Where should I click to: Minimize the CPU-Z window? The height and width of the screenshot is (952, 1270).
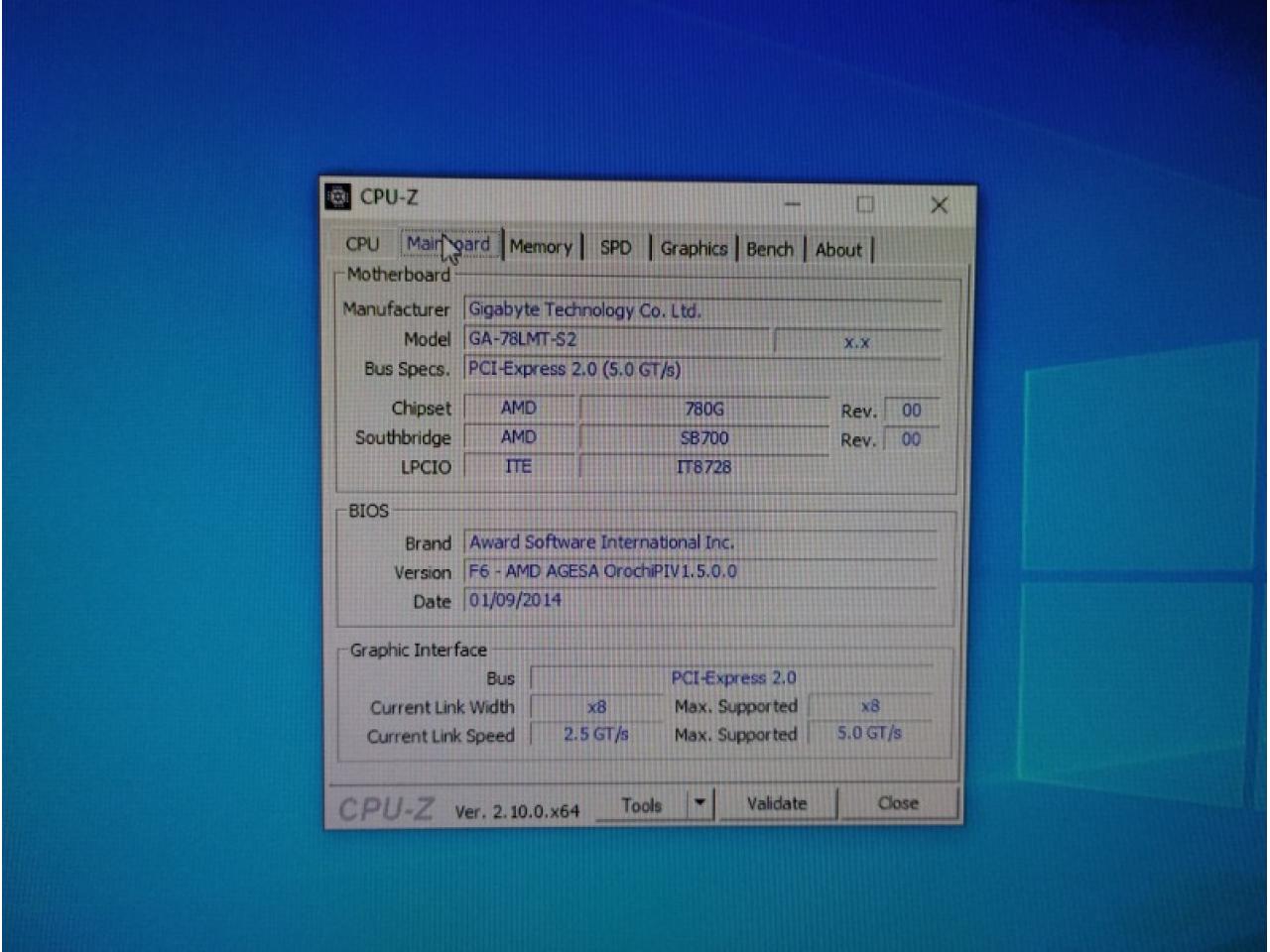click(792, 204)
